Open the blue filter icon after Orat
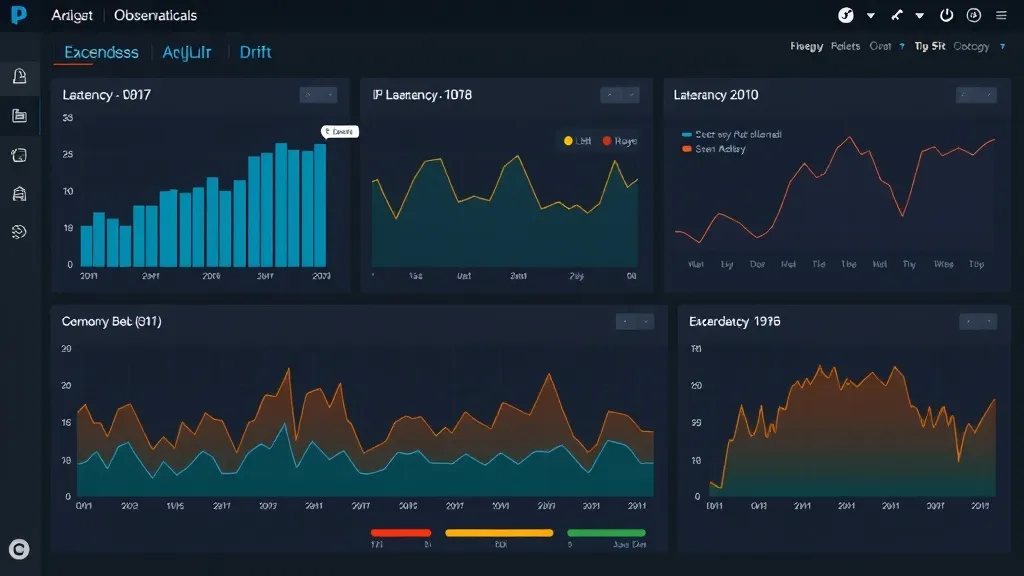Screen dimensions: 1024x576 (902, 46)
